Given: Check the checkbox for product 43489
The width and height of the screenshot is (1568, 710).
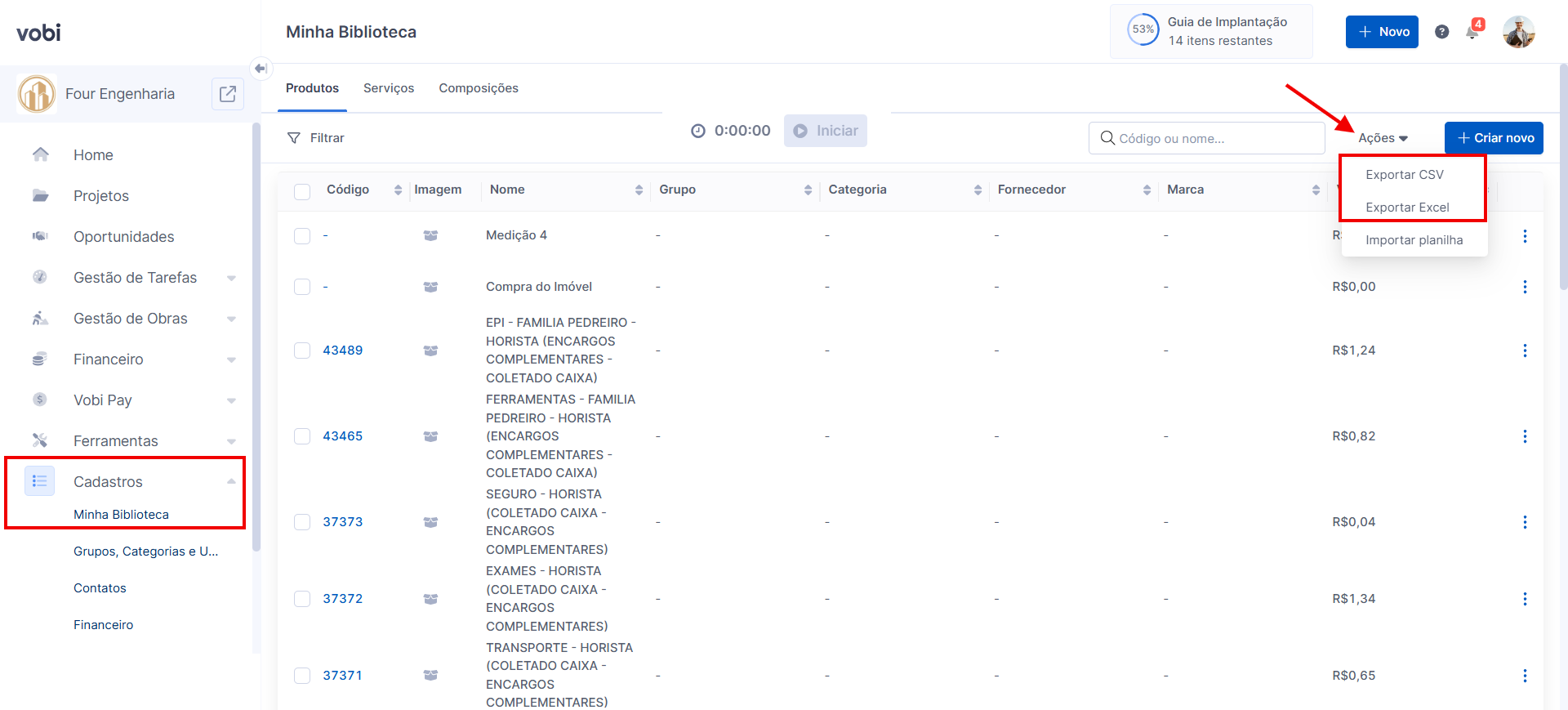Looking at the screenshot, I should click(302, 351).
